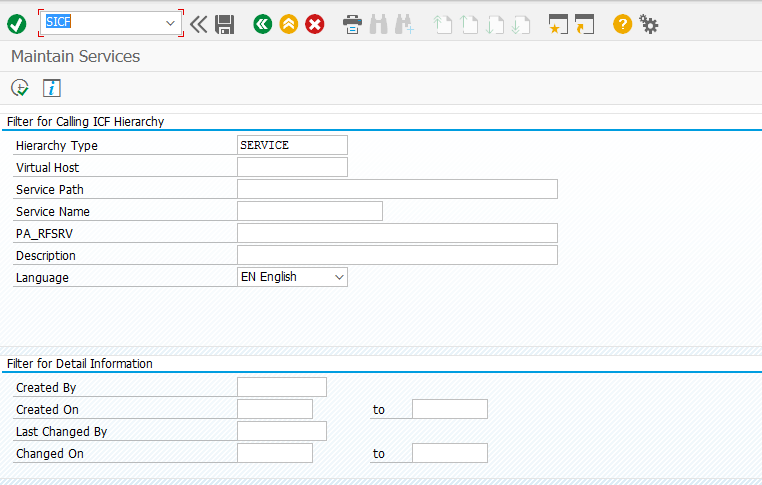Screen dimensions: 762x485
Task: Click the Generate Shortcut window icon
Action: [584, 24]
